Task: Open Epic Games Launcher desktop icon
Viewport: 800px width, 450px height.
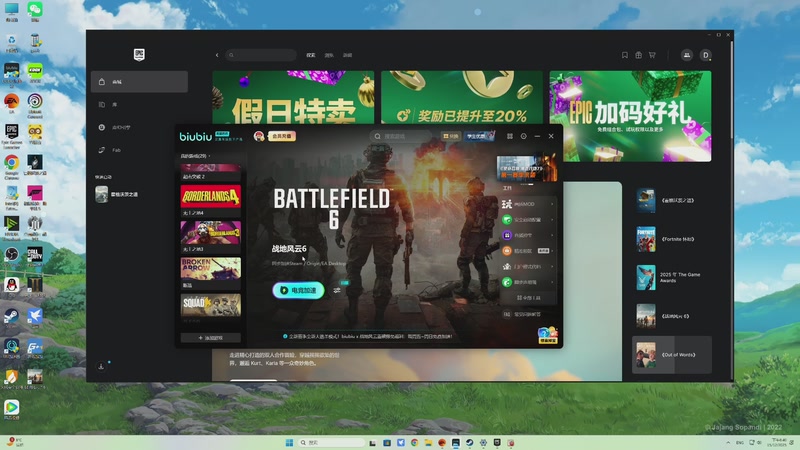Action: pyautogui.click(x=11, y=136)
